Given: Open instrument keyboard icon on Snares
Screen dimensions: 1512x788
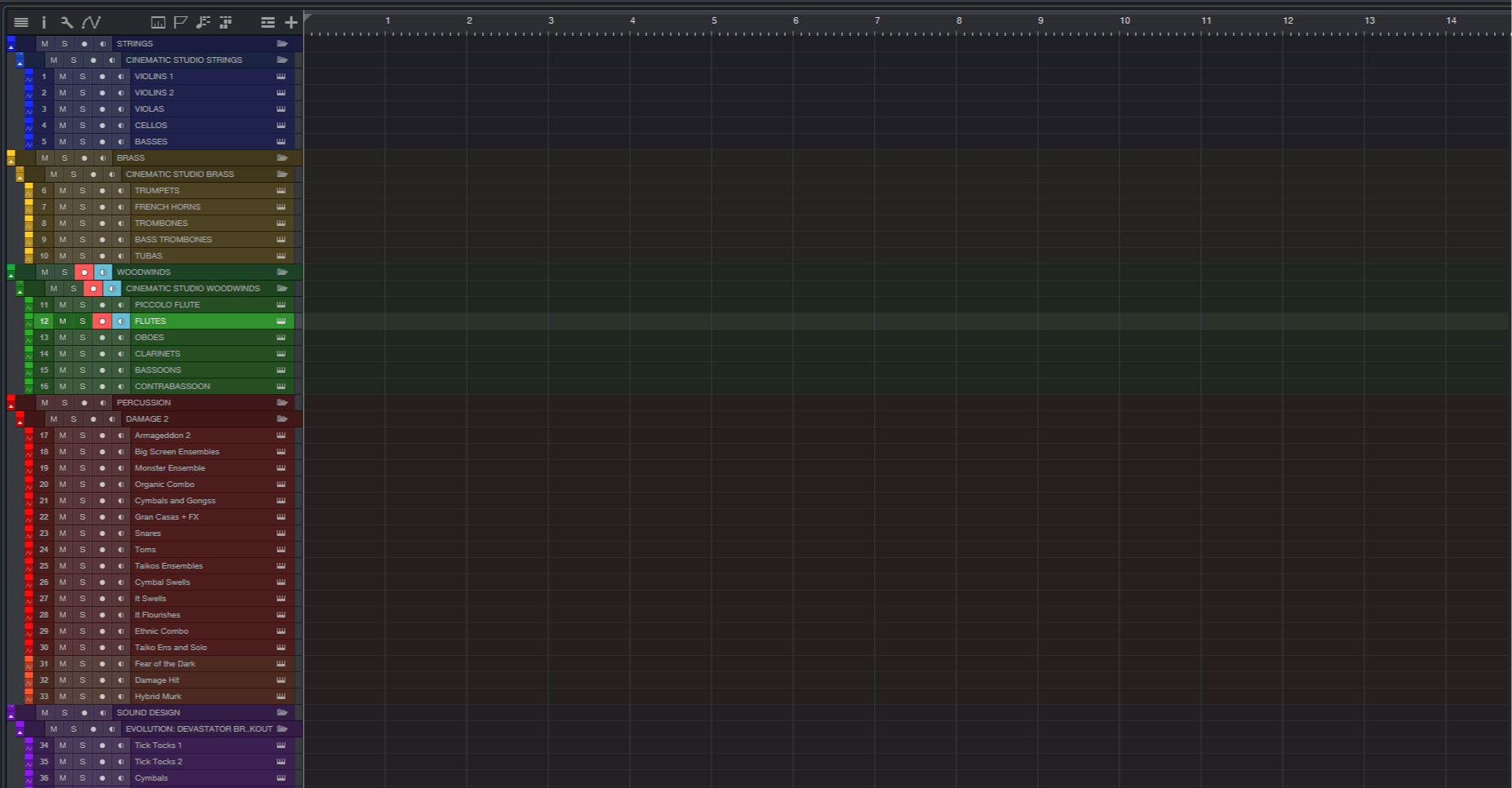Looking at the screenshot, I should point(281,533).
